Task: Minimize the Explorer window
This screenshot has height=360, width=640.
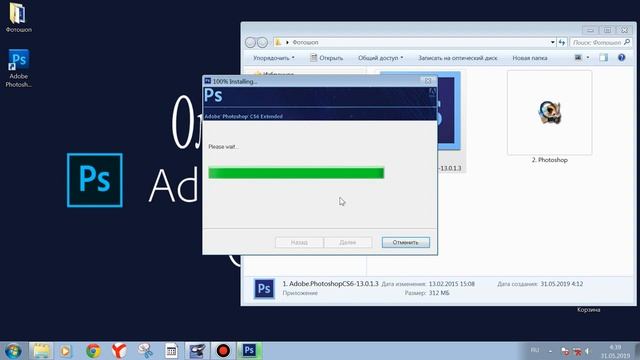Action: coord(590,30)
